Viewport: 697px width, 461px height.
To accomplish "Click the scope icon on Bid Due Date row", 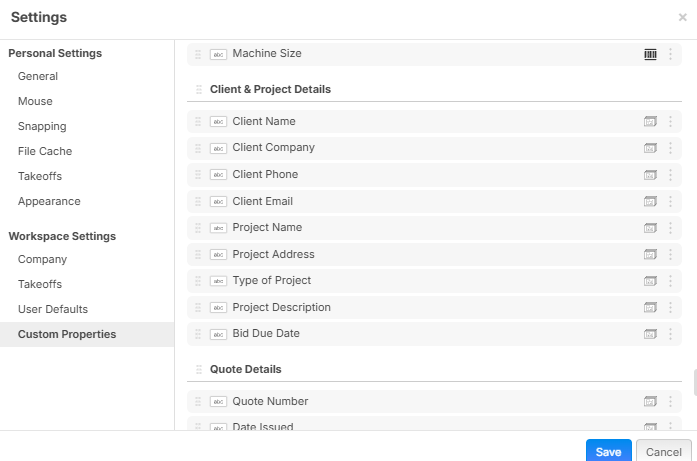I will (x=650, y=334).
